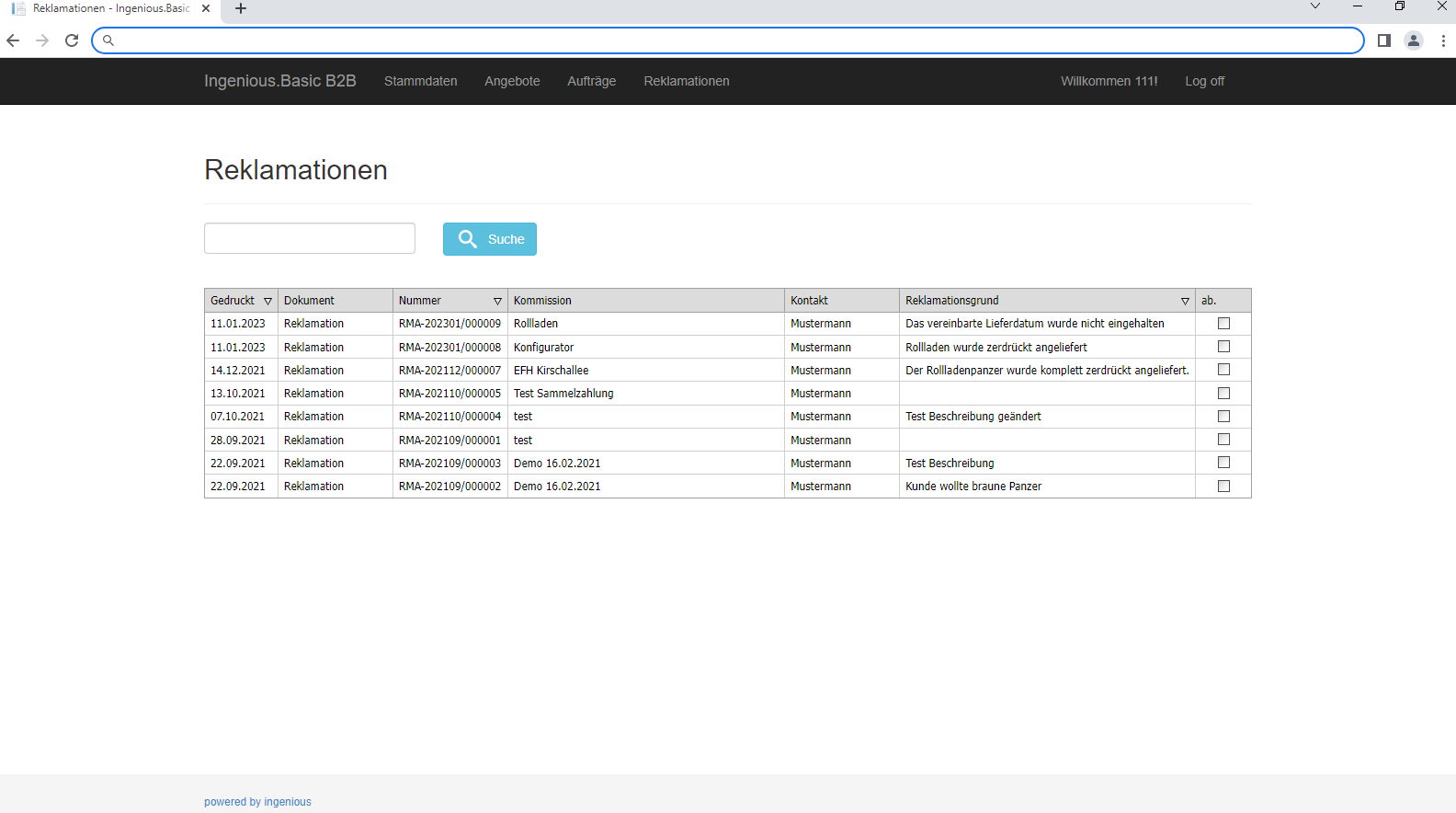Click the Ingenious.Basic B2B brand link
The height and width of the screenshot is (813, 1456).
279,81
